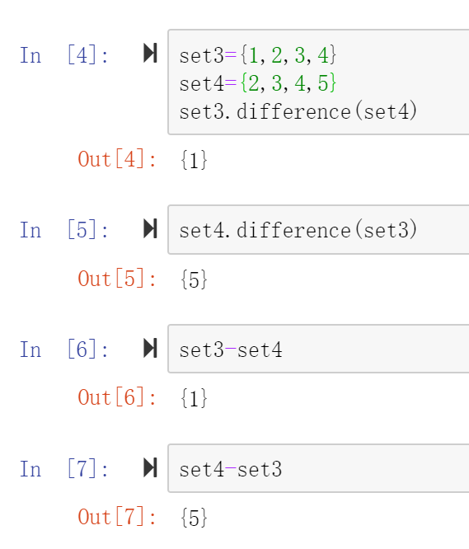Focus the set4.difference(set3) code cell

point(318,230)
